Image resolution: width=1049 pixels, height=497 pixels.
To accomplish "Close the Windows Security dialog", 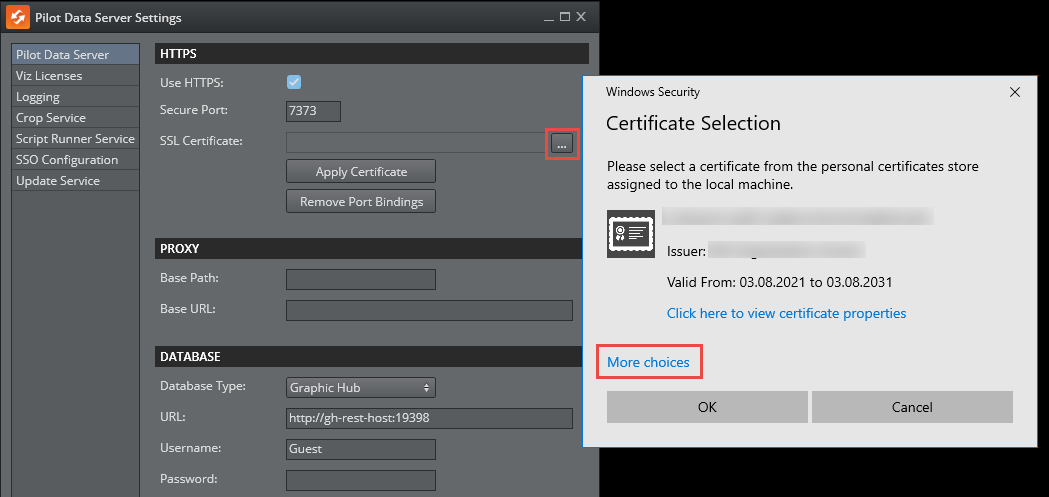I will click(x=1015, y=92).
